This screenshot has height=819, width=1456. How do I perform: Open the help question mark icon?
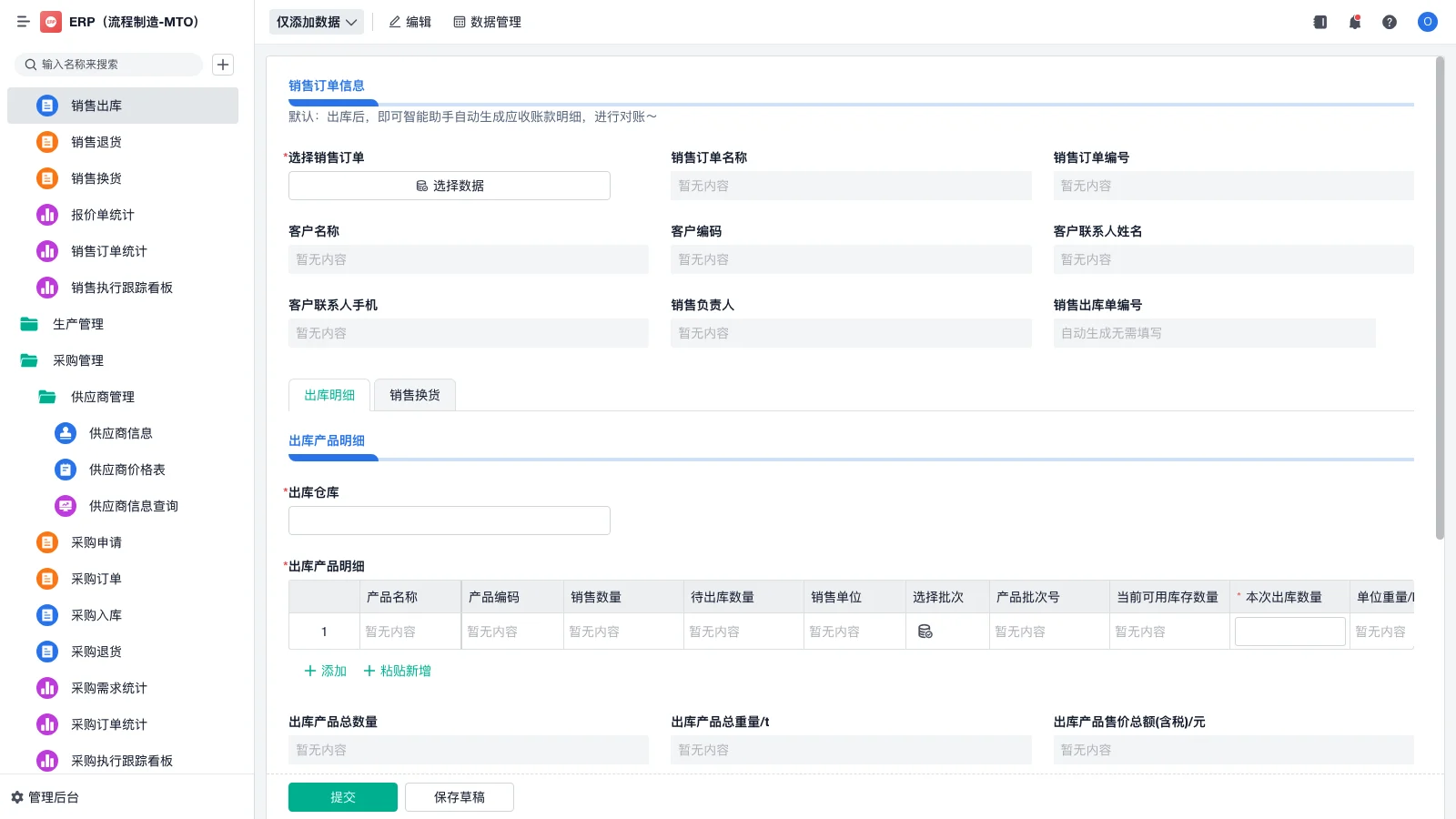(x=1390, y=22)
